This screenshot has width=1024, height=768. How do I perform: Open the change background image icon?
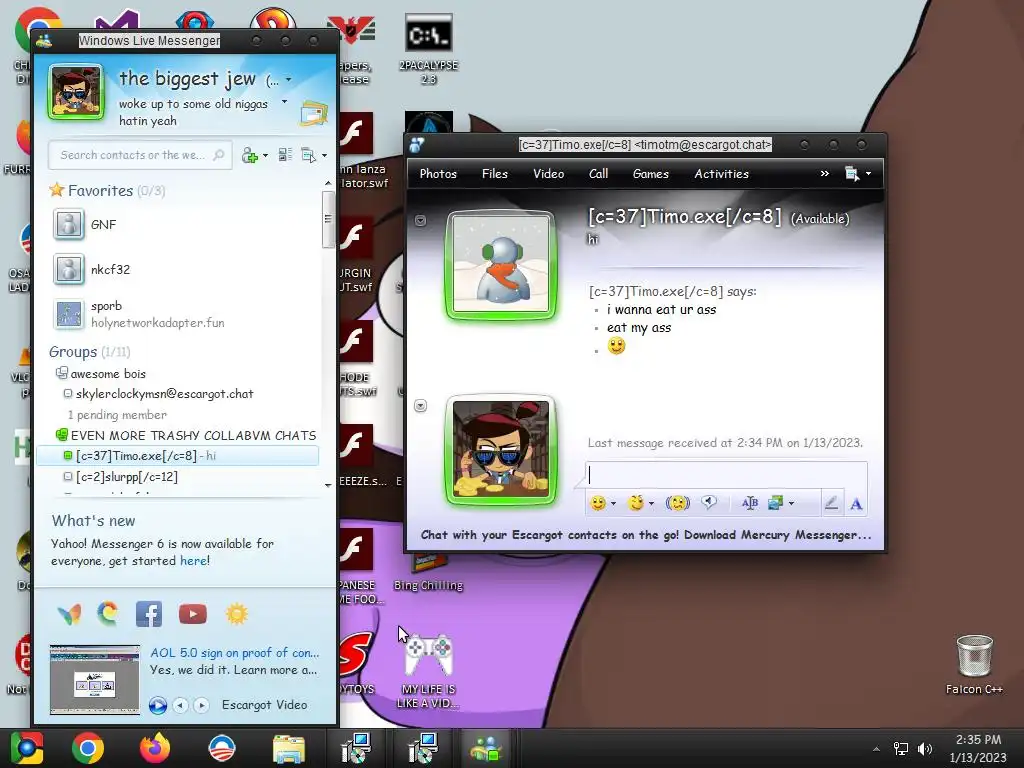click(776, 503)
